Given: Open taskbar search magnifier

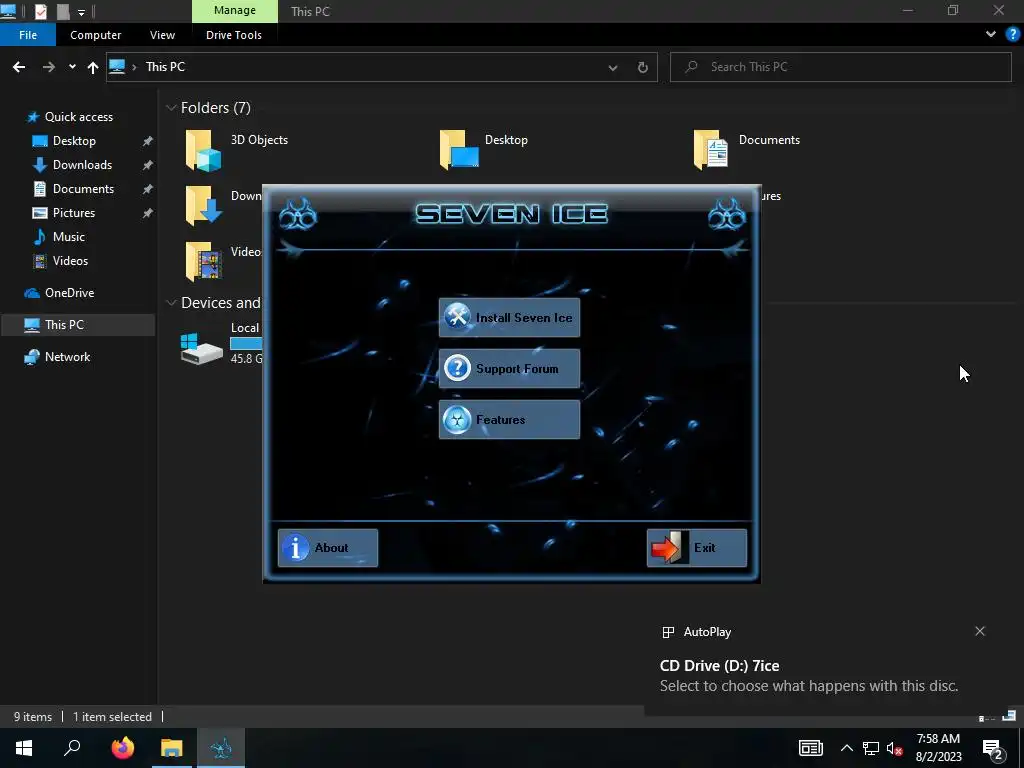Looking at the screenshot, I should point(72,748).
